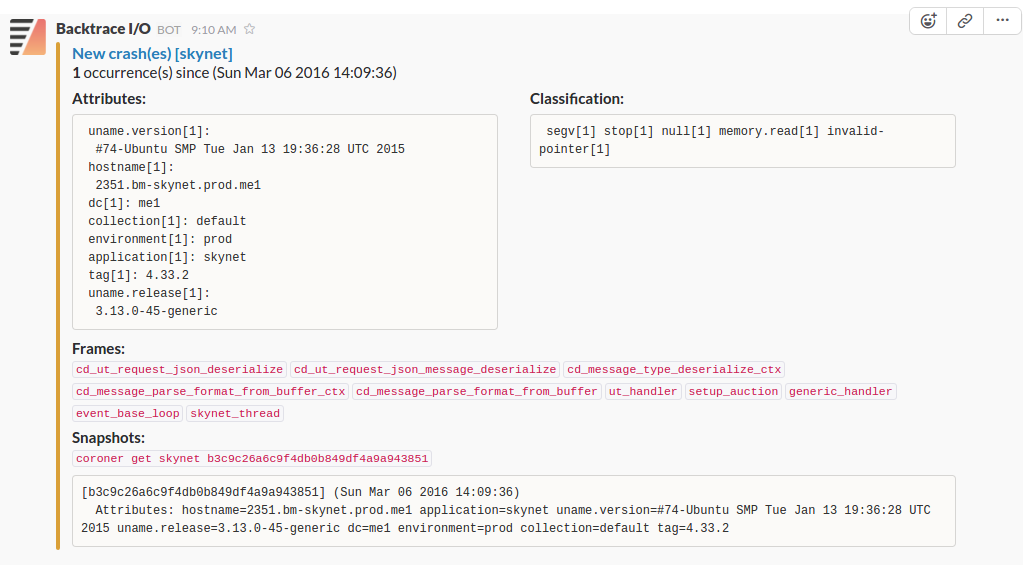Viewport: 1026px width, 568px height.
Task: Select the cd_ut_request_json_deserialize frame
Action: tap(179, 370)
